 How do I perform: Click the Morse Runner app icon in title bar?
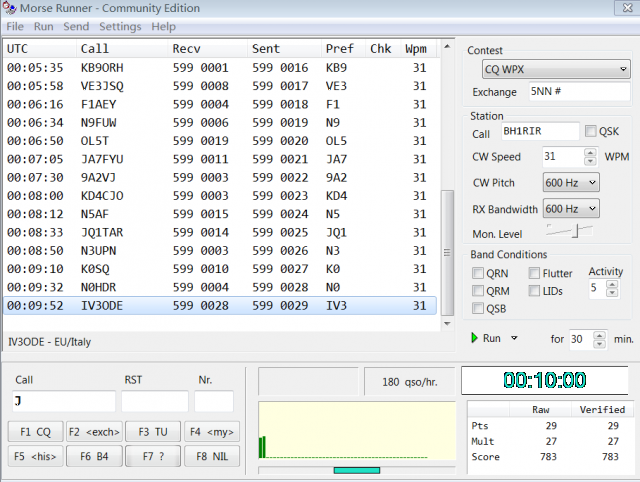point(9,8)
